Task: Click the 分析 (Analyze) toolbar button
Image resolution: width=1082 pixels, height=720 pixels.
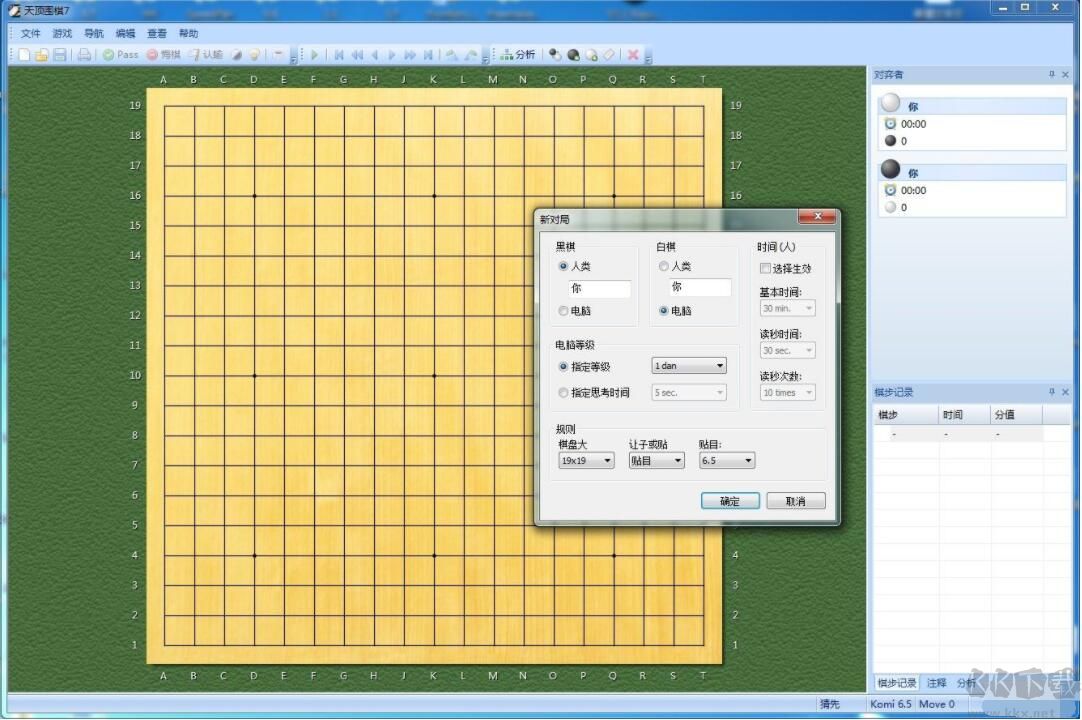Action: (518, 55)
